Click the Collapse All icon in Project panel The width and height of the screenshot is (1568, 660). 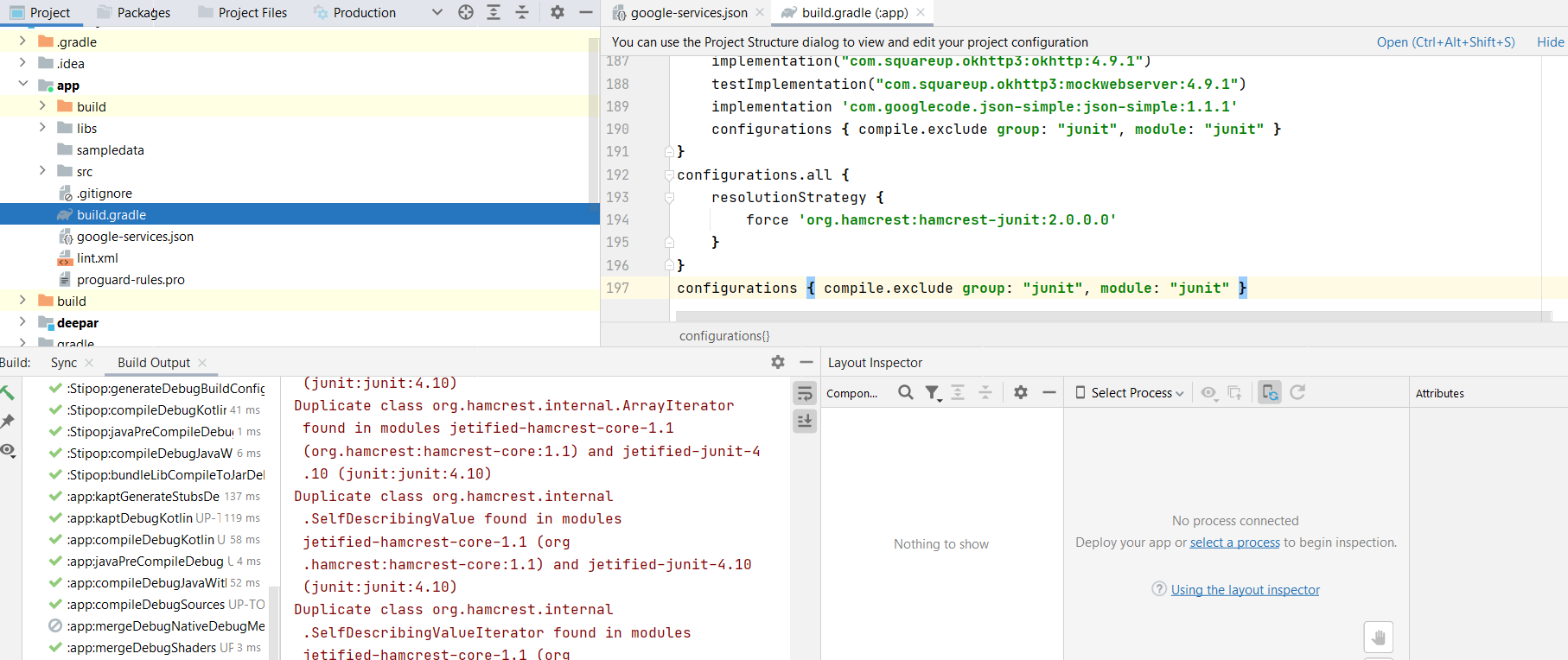coord(522,12)
